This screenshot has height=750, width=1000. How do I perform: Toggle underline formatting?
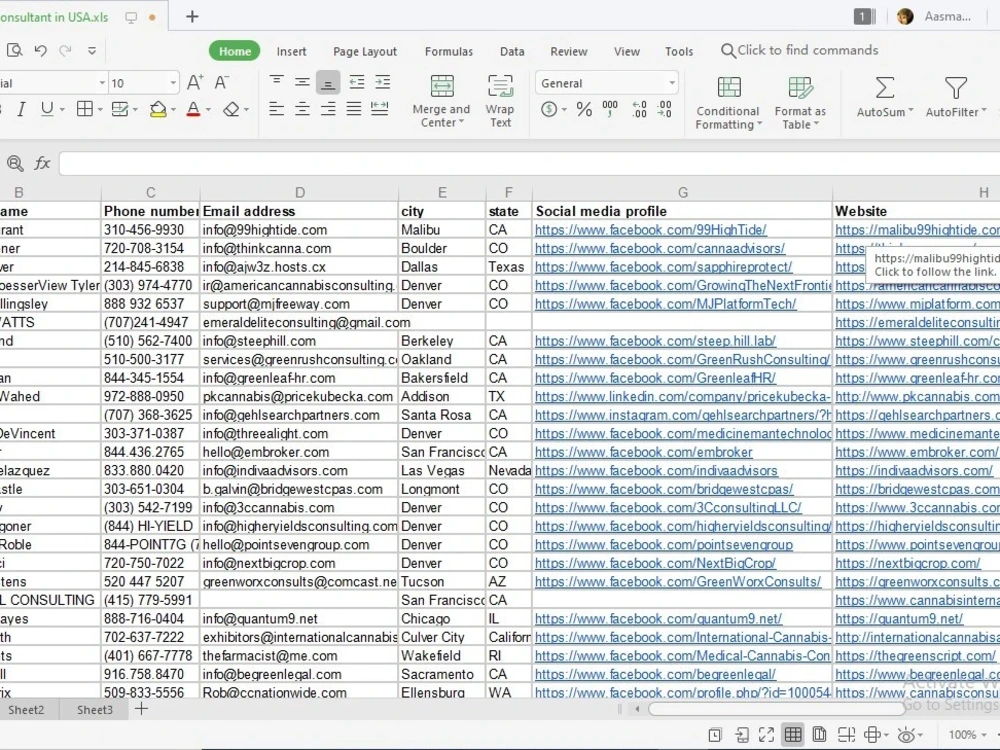pyautogui.click(x=47, y=109)
